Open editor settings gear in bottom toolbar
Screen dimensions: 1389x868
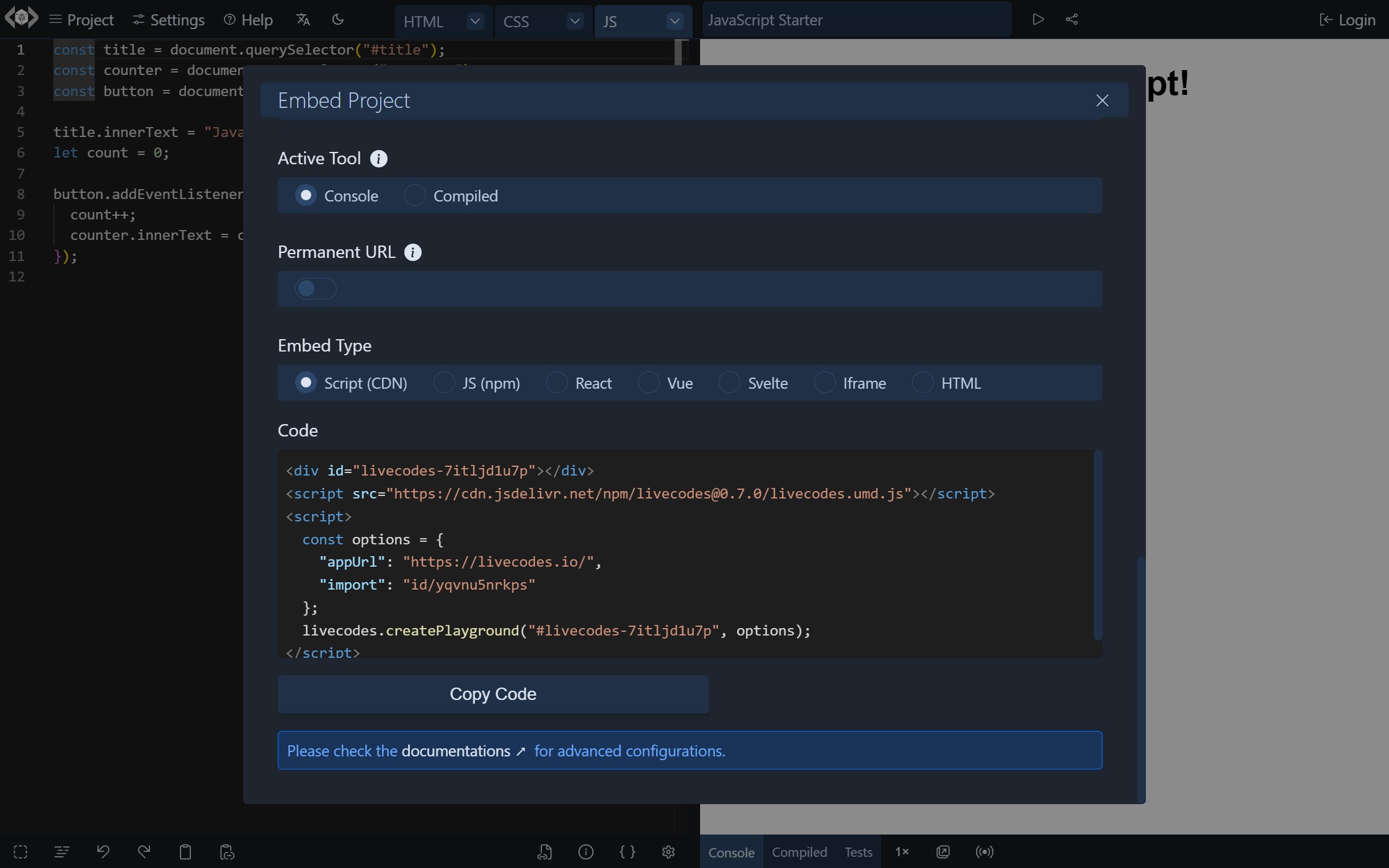[668, 852]
